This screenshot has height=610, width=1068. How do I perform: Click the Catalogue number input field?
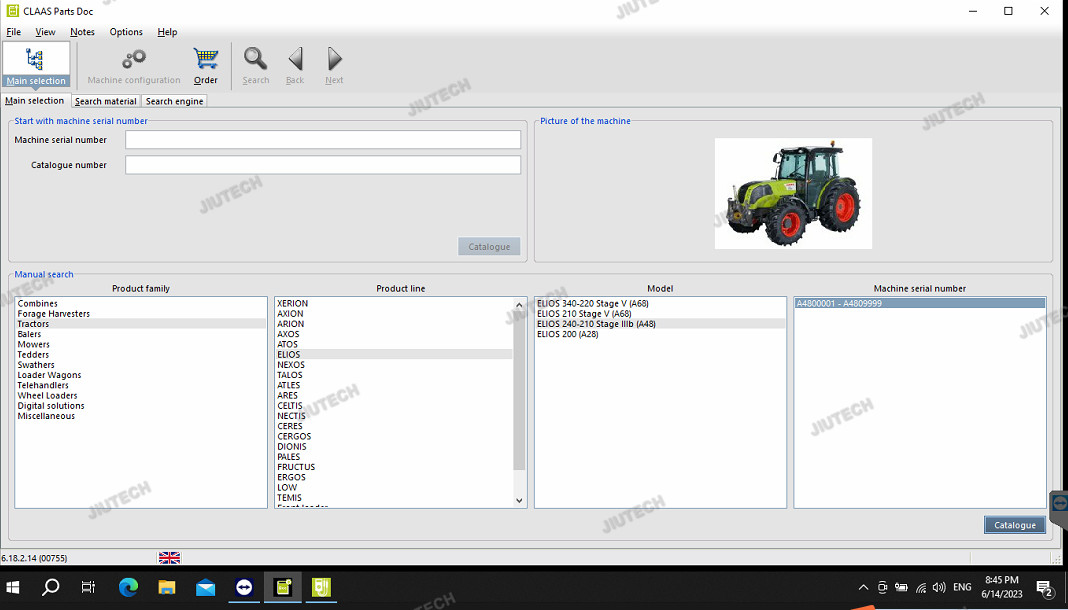click(x=322, y=165)
